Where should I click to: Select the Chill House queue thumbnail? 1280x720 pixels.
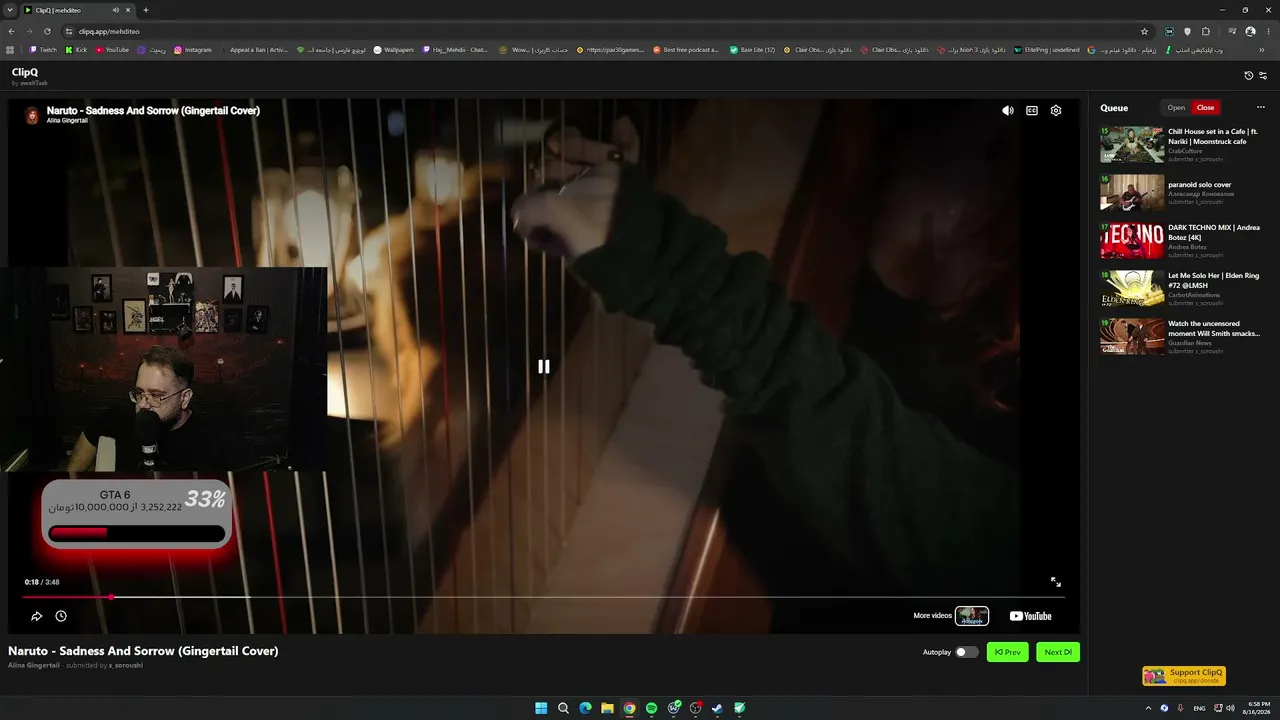tap(1132, 144)
